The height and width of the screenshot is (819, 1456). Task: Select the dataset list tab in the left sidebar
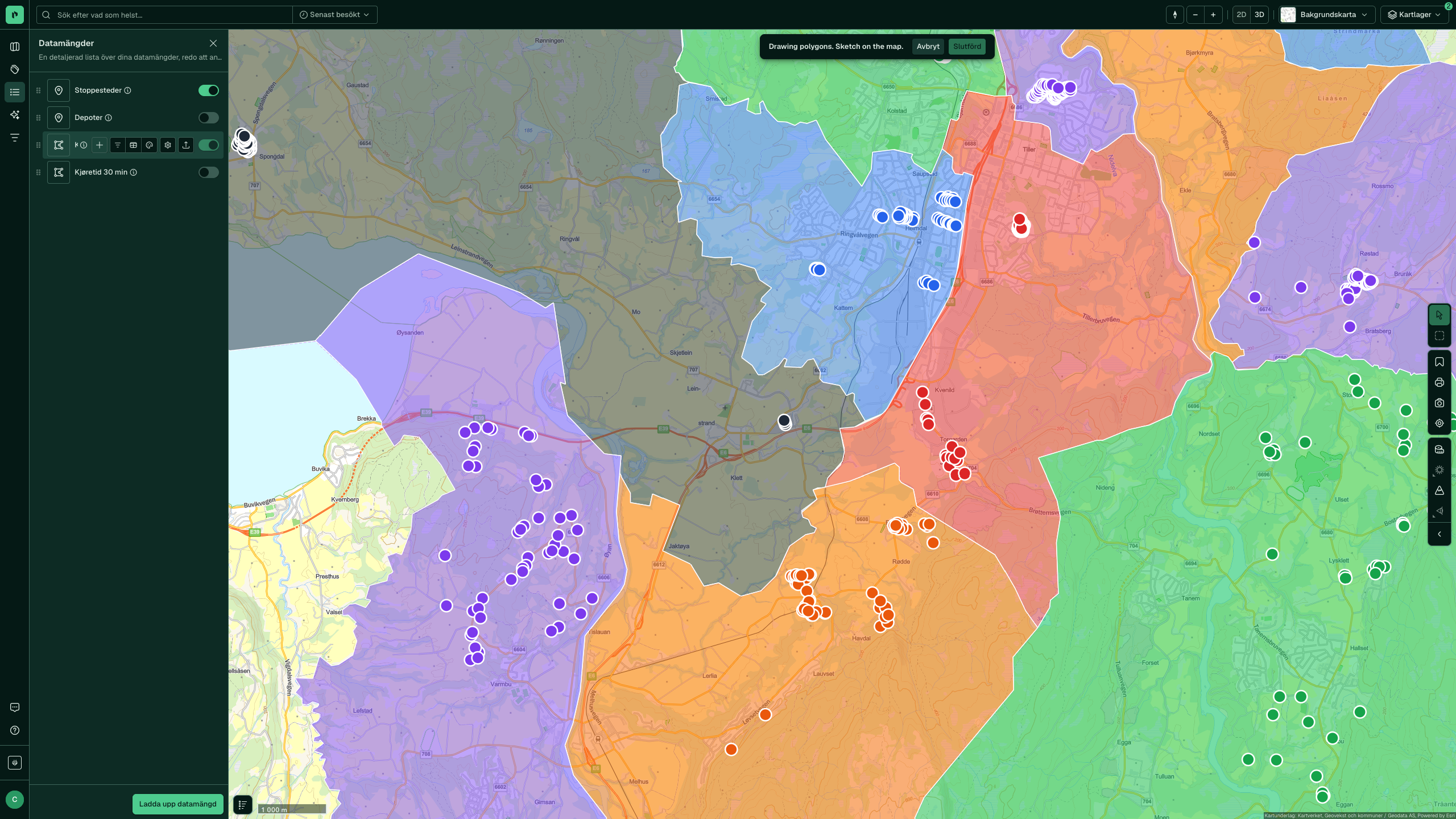pyautogui.click(x=15, y=92)
